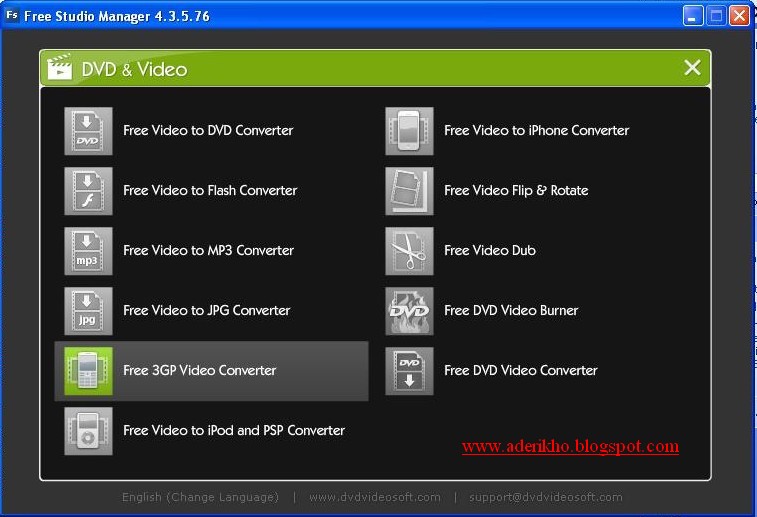Launch Free Video Dub label
Image resolution: width=757 pixels, height=517 pixels.
(490, 250)
